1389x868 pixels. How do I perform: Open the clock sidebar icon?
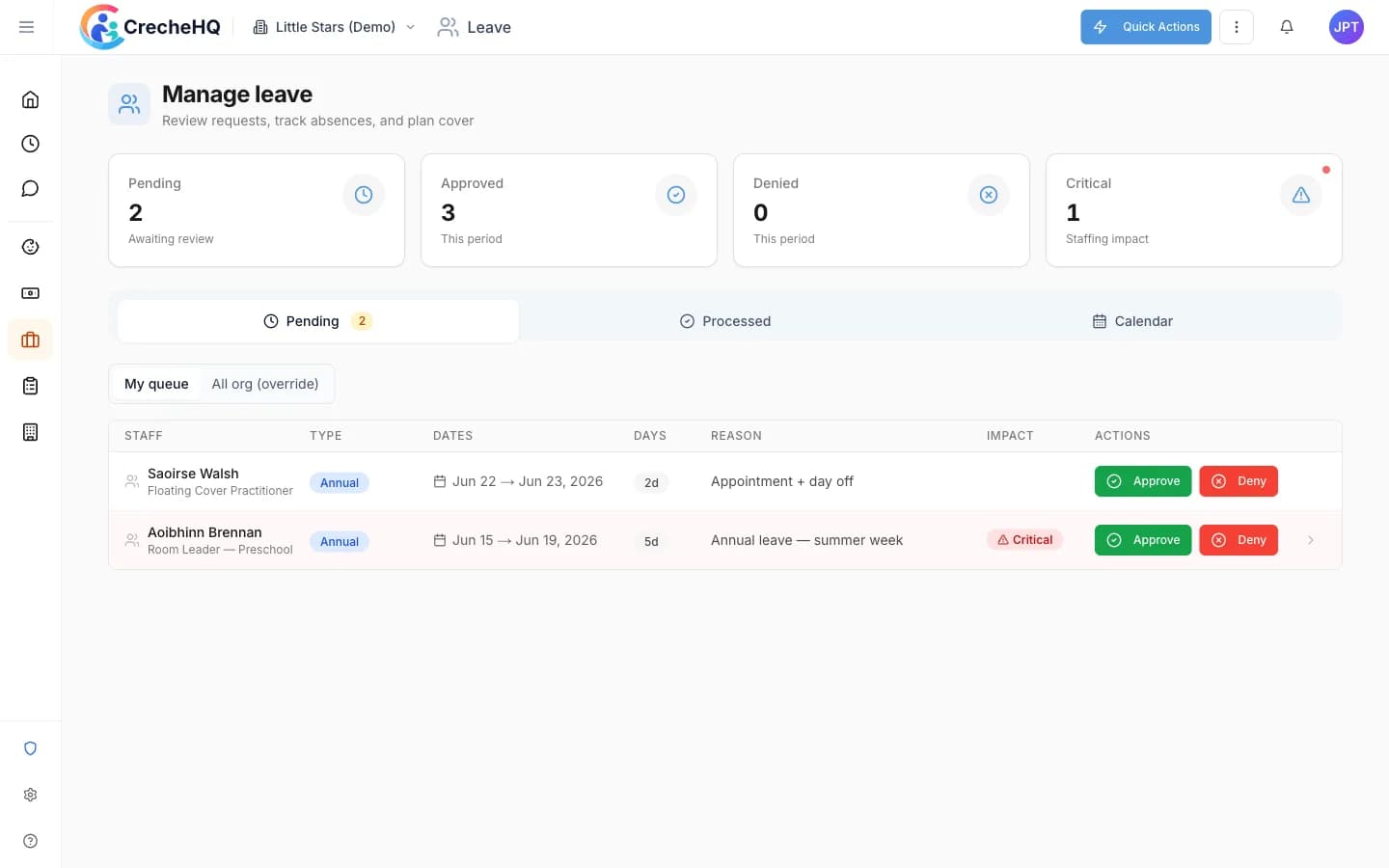[30, 144]
